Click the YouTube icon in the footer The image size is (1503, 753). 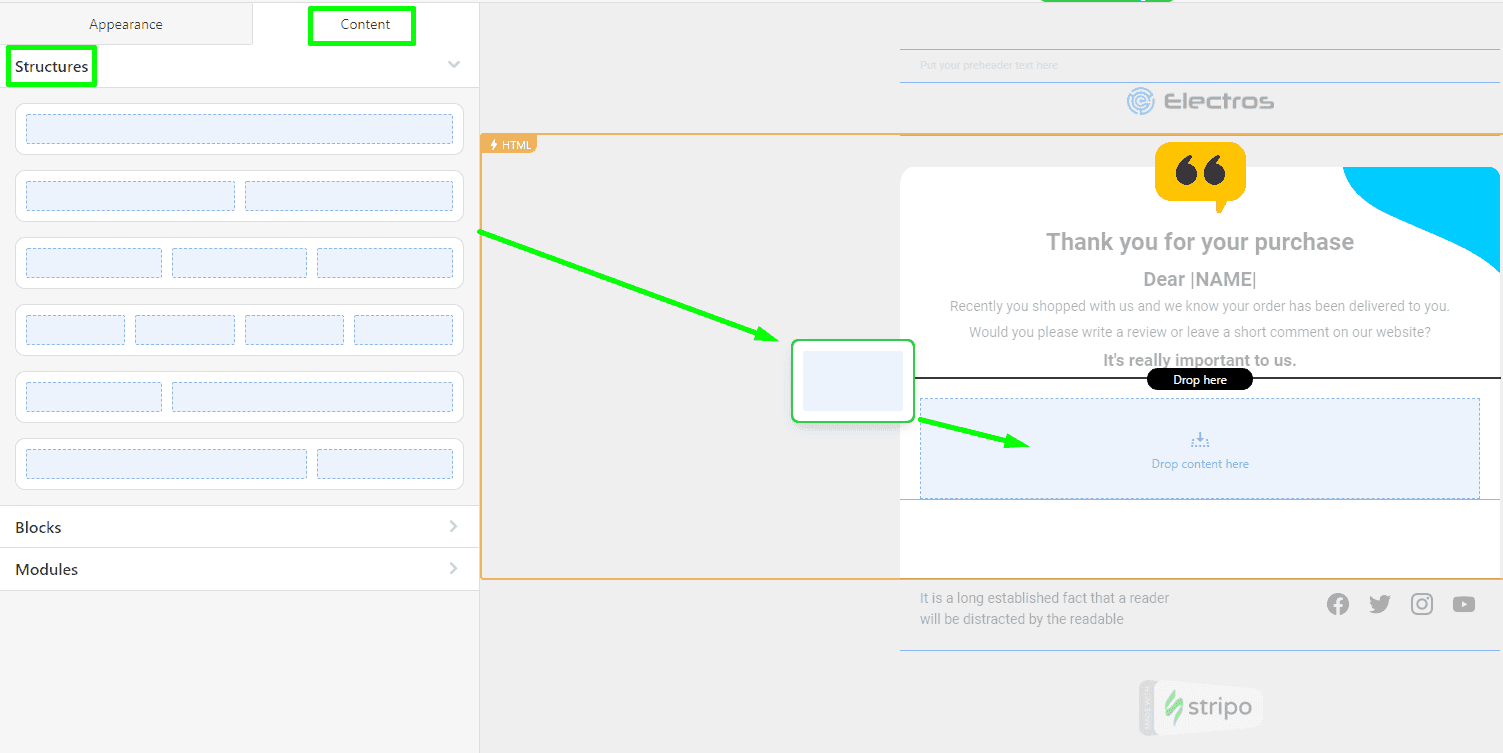[x=1463, y=604]
